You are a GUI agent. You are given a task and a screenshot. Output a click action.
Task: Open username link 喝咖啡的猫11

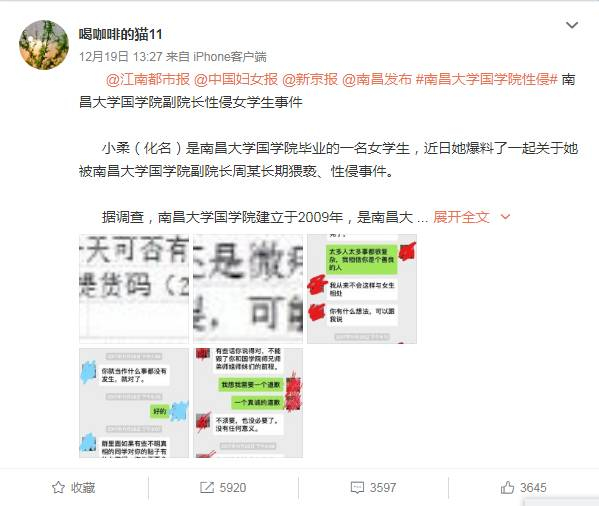[121, 34]
